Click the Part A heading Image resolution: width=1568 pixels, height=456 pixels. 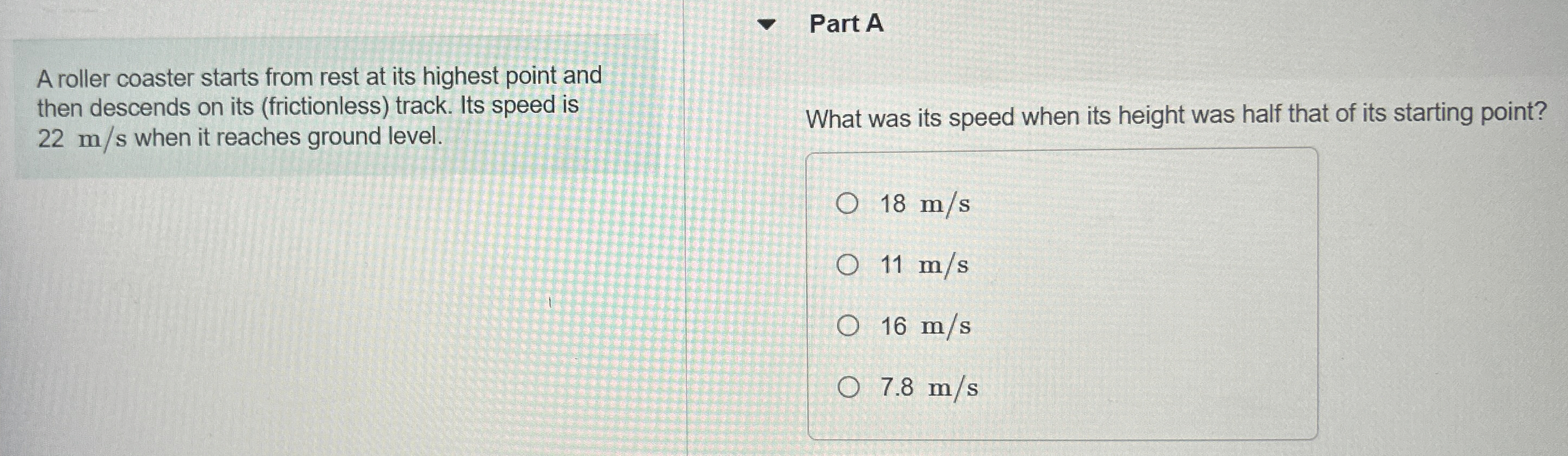click(x=846, y=24)
